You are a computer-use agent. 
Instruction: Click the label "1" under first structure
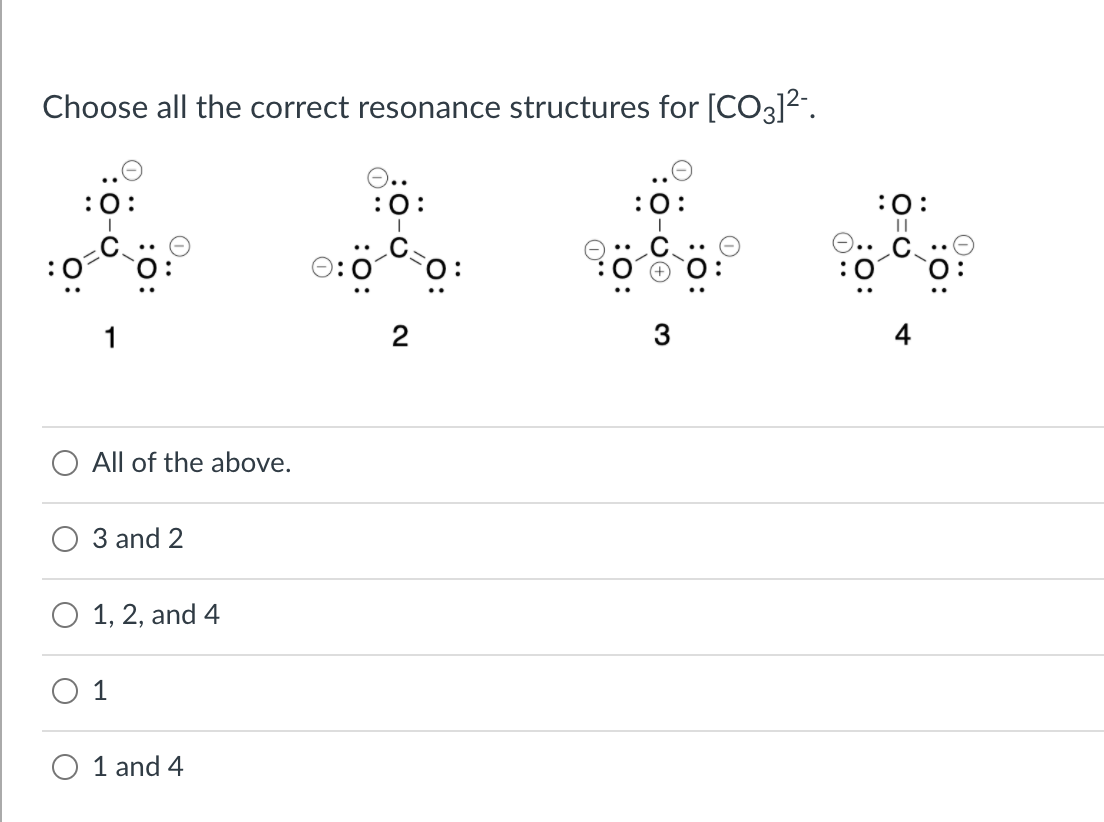coord(110,338)
